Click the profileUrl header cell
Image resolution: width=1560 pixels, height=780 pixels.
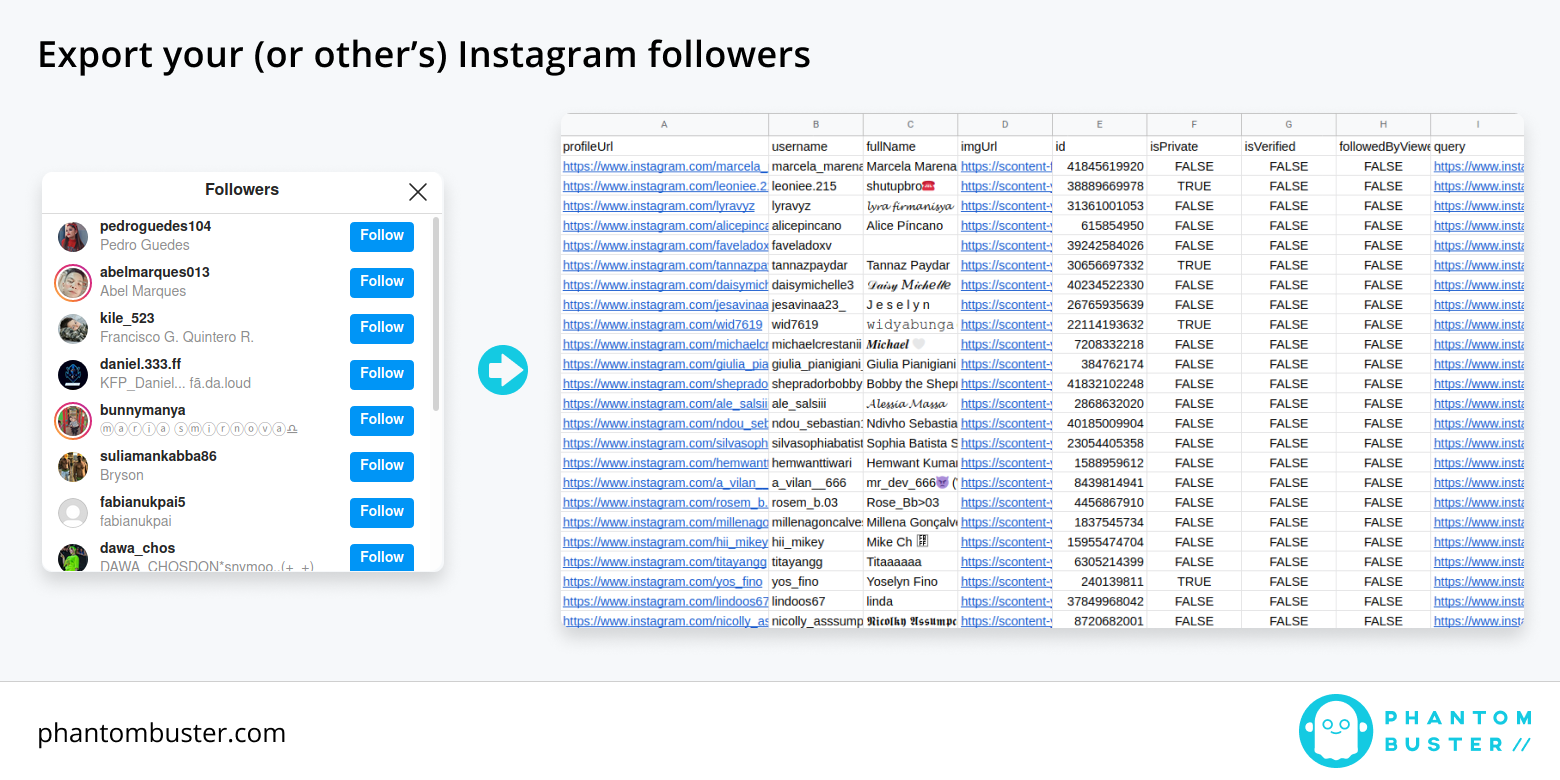tap(665, 146)
